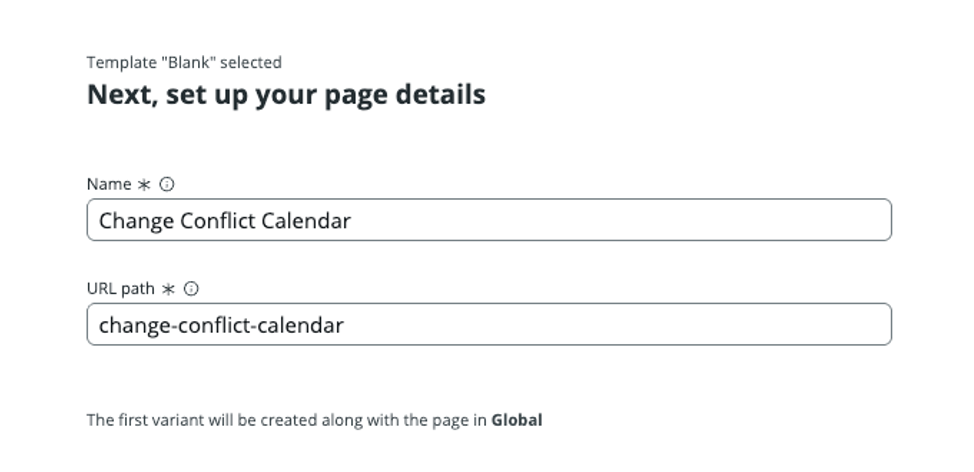Screen dimensions: 974x472
Task: Click "conflict" inside the URL path field
Action: pyautogui.click(x=217, y=325)
